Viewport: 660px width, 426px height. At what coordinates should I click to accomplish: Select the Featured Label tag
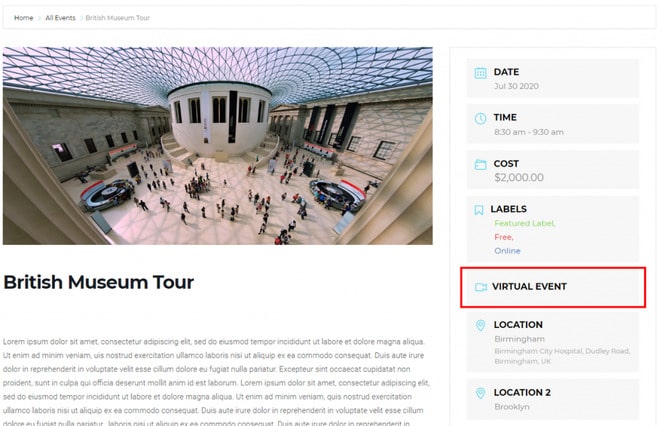(524, 224)
